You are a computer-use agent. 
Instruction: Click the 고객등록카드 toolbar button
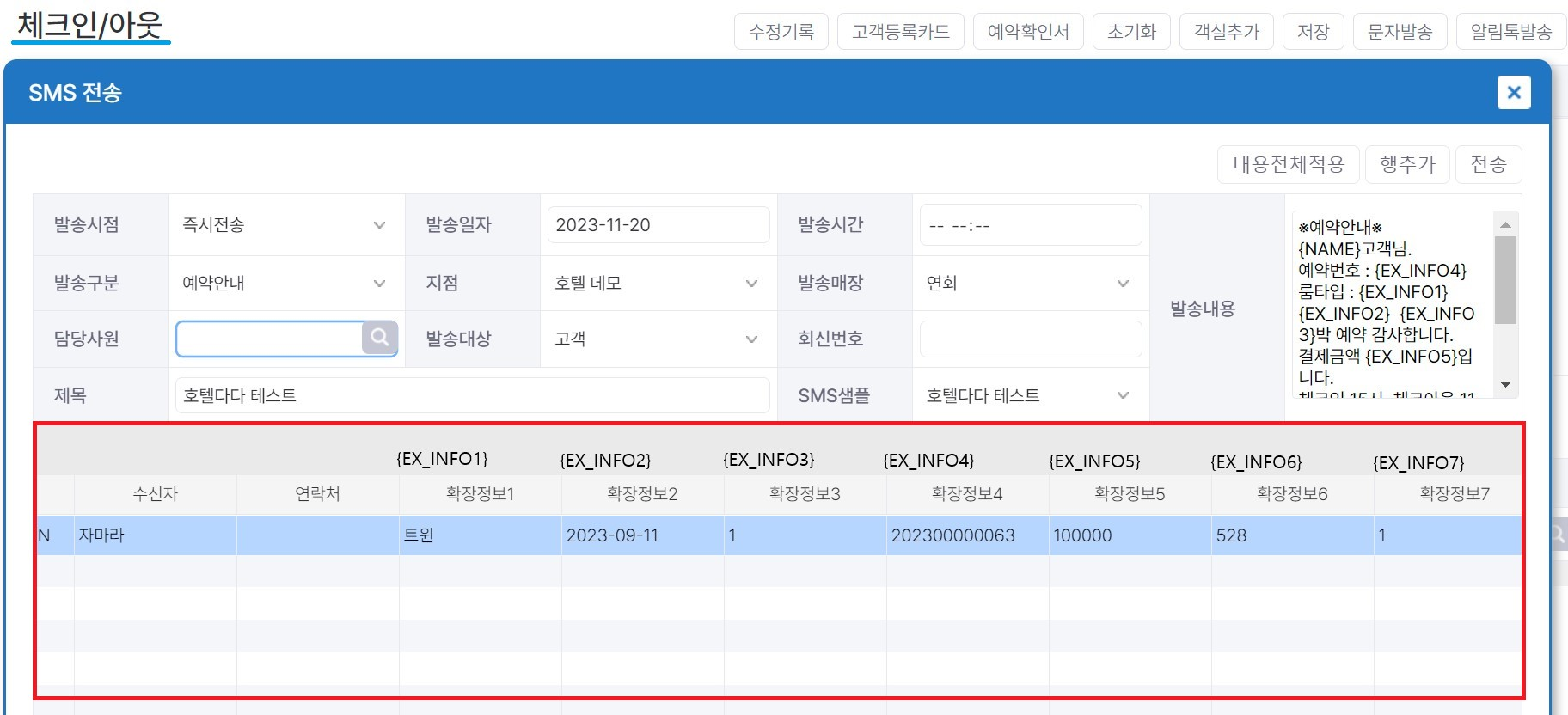[x=900, y=32]
